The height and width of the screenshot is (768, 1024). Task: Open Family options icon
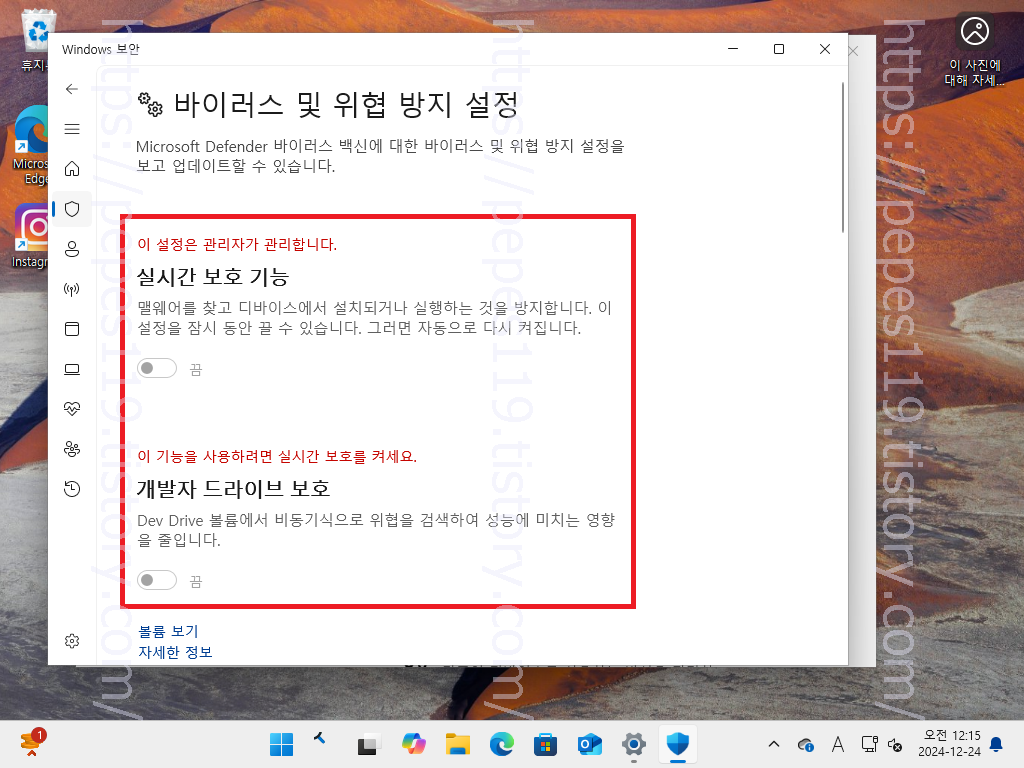pos(72,449)
